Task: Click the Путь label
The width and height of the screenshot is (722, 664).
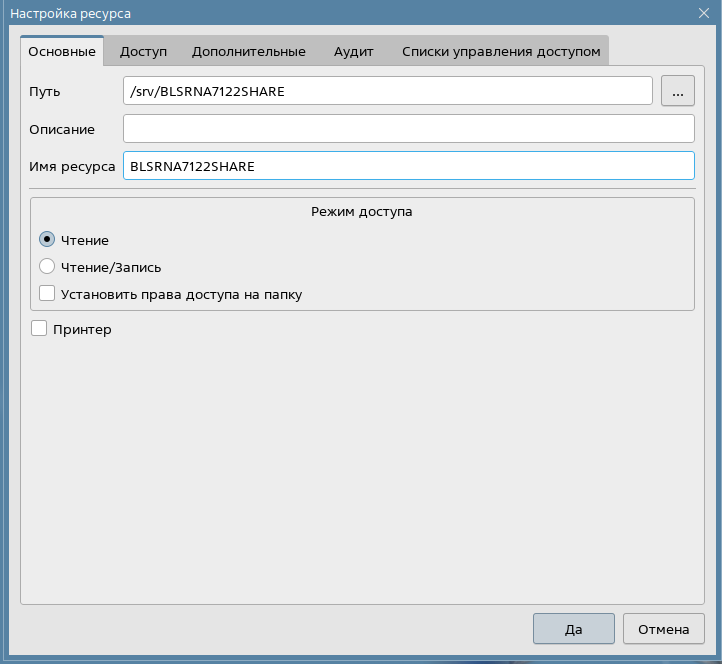Action: point(45,92)
